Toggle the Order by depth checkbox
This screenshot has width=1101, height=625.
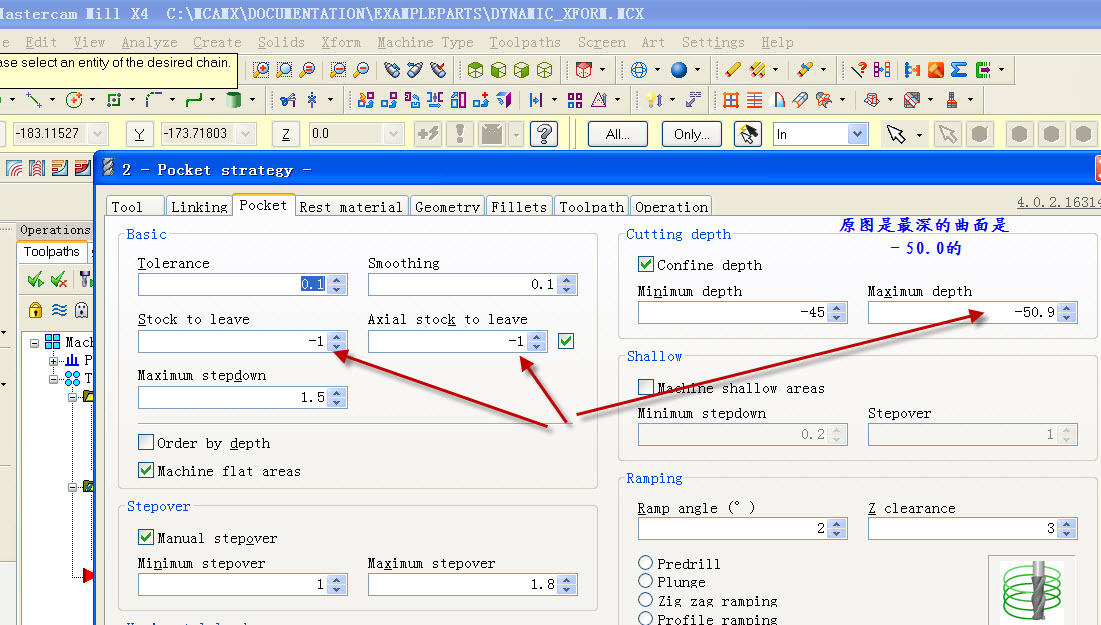tap(145, 442)
